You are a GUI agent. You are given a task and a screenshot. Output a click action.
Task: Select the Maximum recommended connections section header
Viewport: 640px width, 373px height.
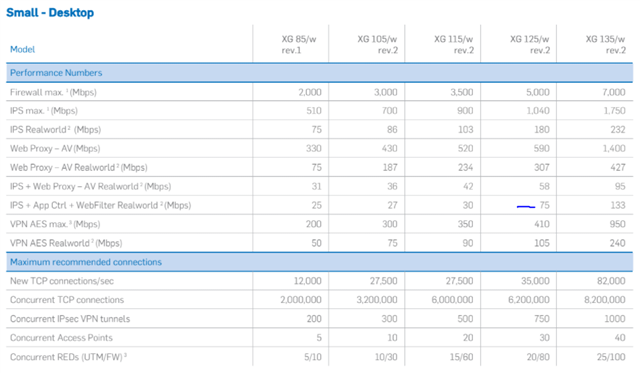(86, 262)
